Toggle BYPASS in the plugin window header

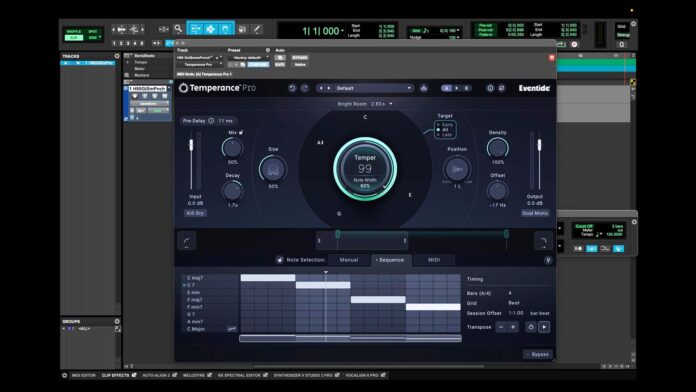pyautogui.click(x=300, y=57)
